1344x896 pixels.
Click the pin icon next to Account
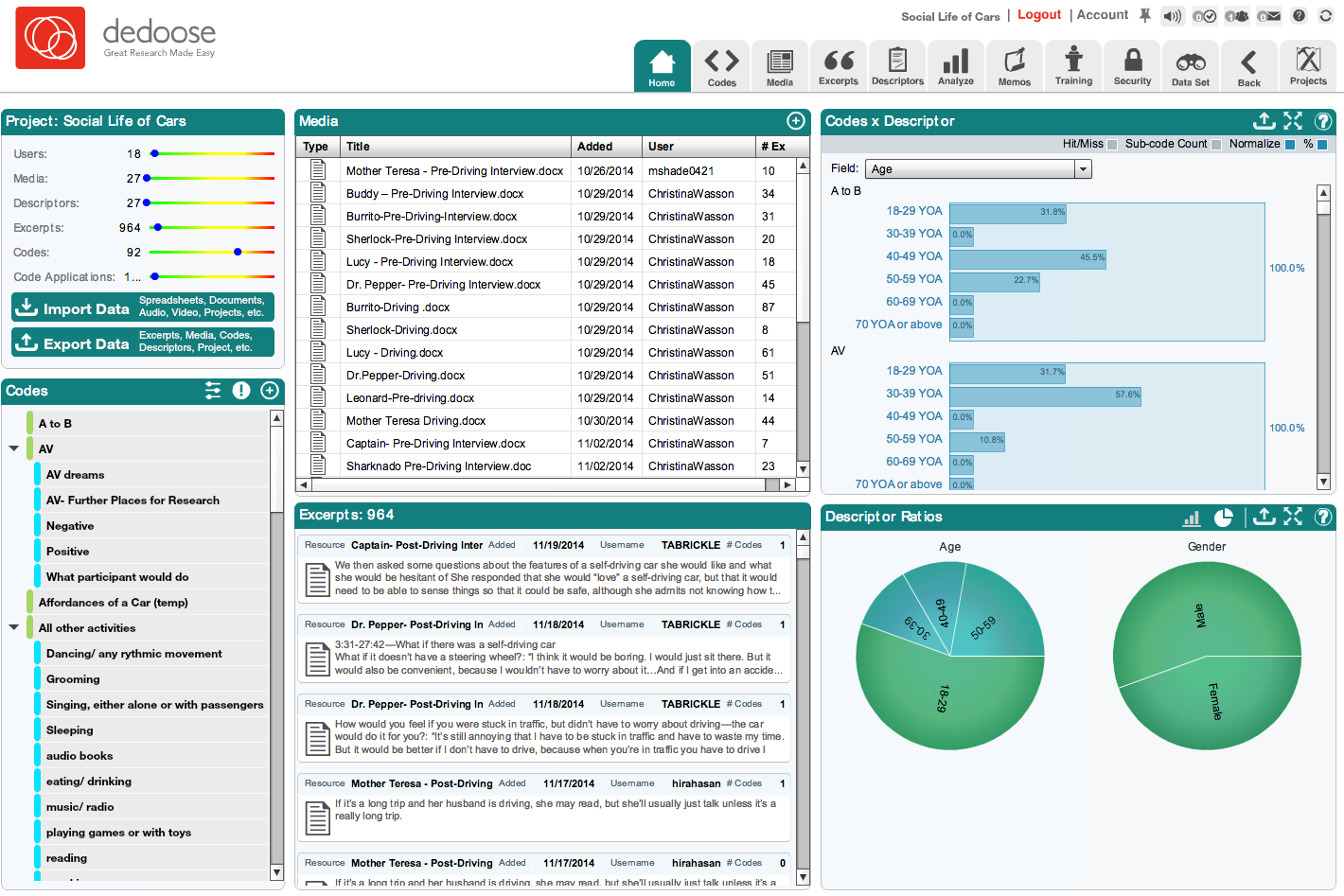tap(1145, 15)
